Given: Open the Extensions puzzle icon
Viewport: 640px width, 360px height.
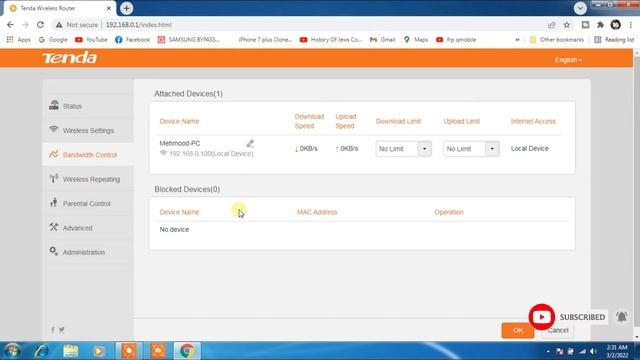Looking at the screenshot, I should click(x=600, y=25).
